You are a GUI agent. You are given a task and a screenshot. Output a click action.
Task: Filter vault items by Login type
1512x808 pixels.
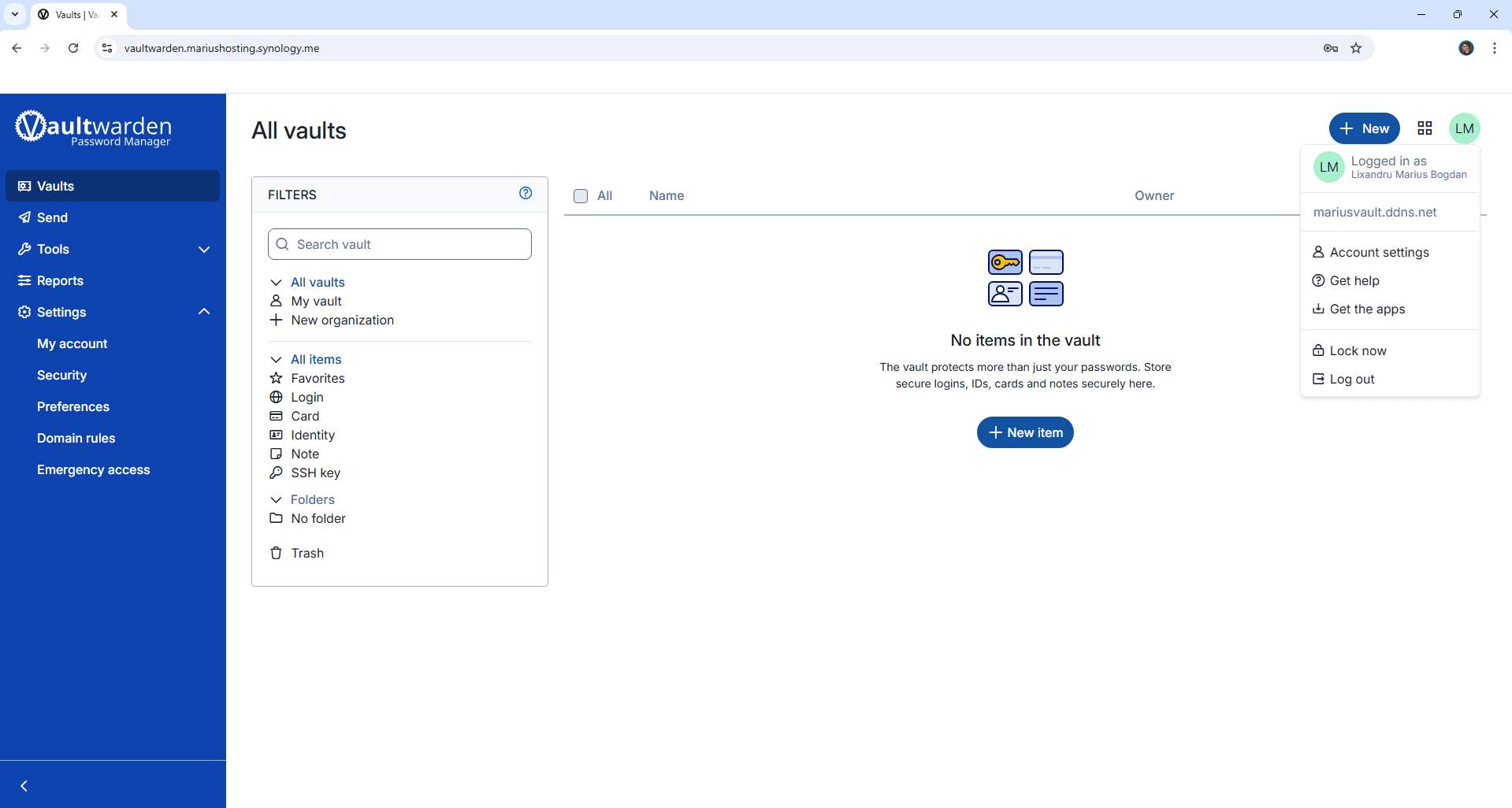pyautogui.click(x=307, y=397)
